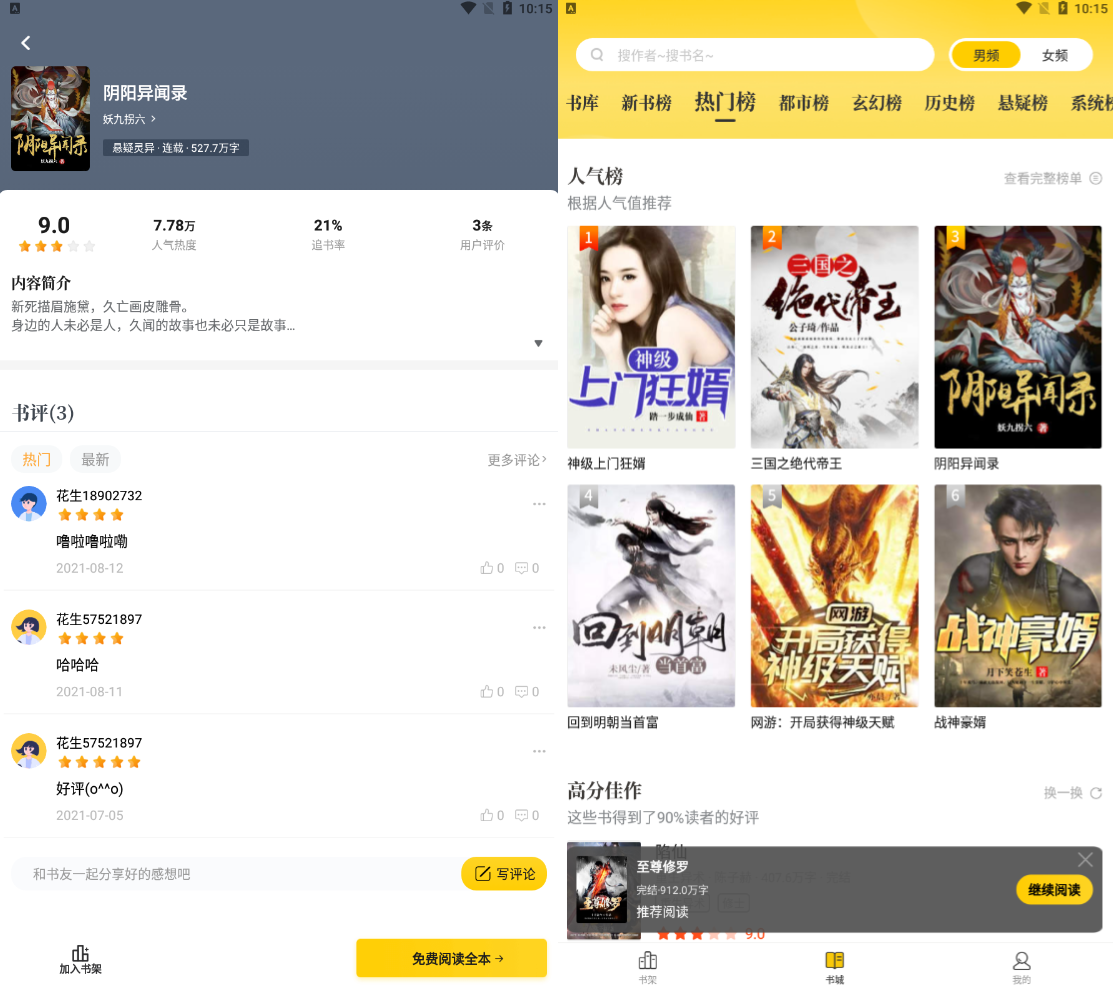Image resolution: width=1113 pixels, height=994 pixels.
Task: Show 最新 reviews filter
Action: pyautogui.click(x=95, y=459)
